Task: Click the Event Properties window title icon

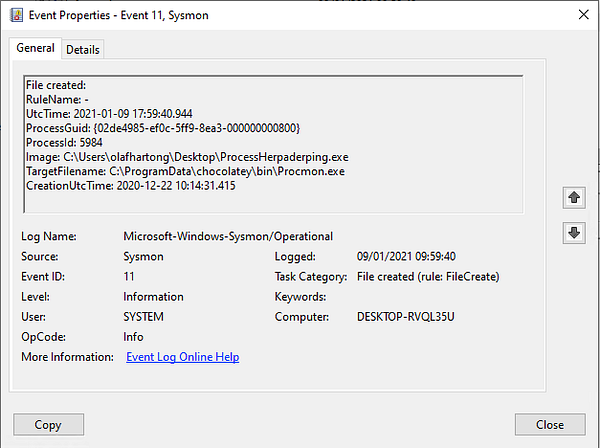Action: pos(16,15)
